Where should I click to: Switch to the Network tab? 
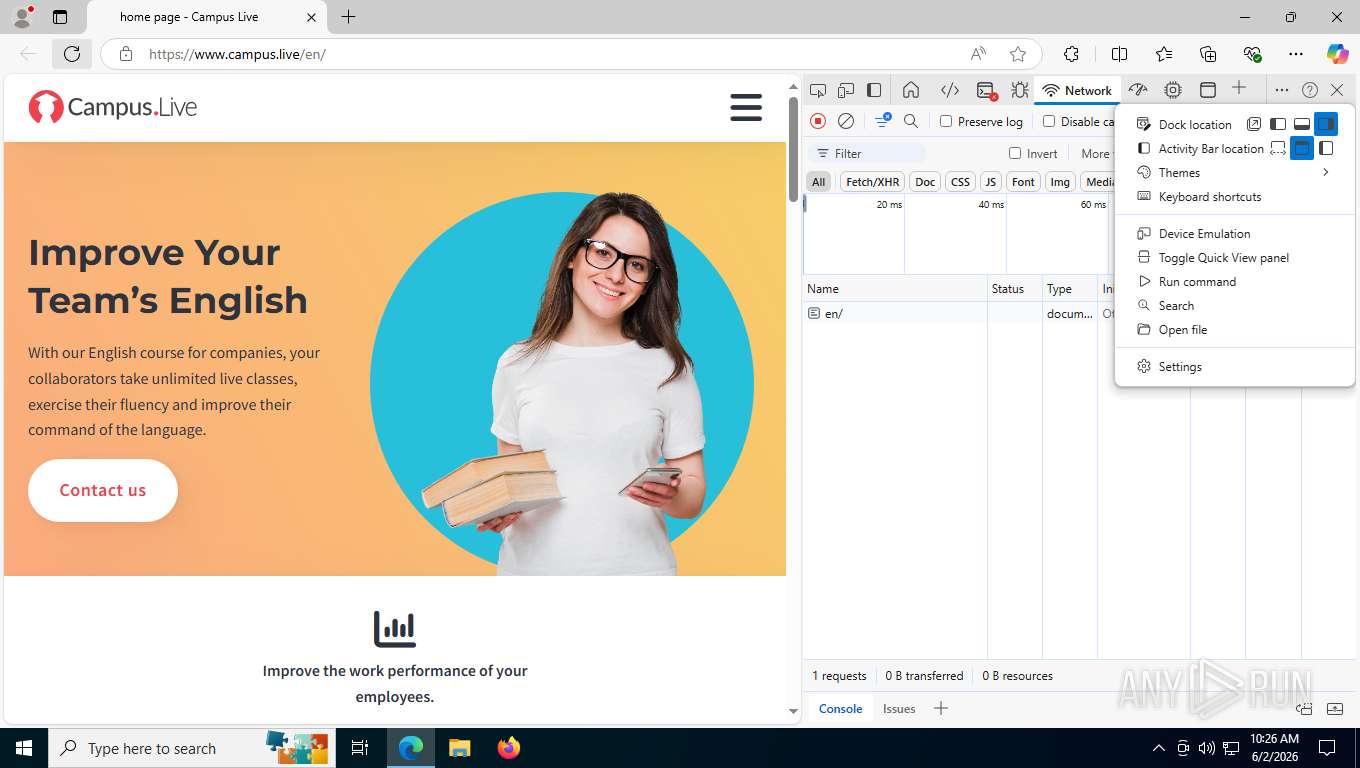click(x=1077, y=90)
